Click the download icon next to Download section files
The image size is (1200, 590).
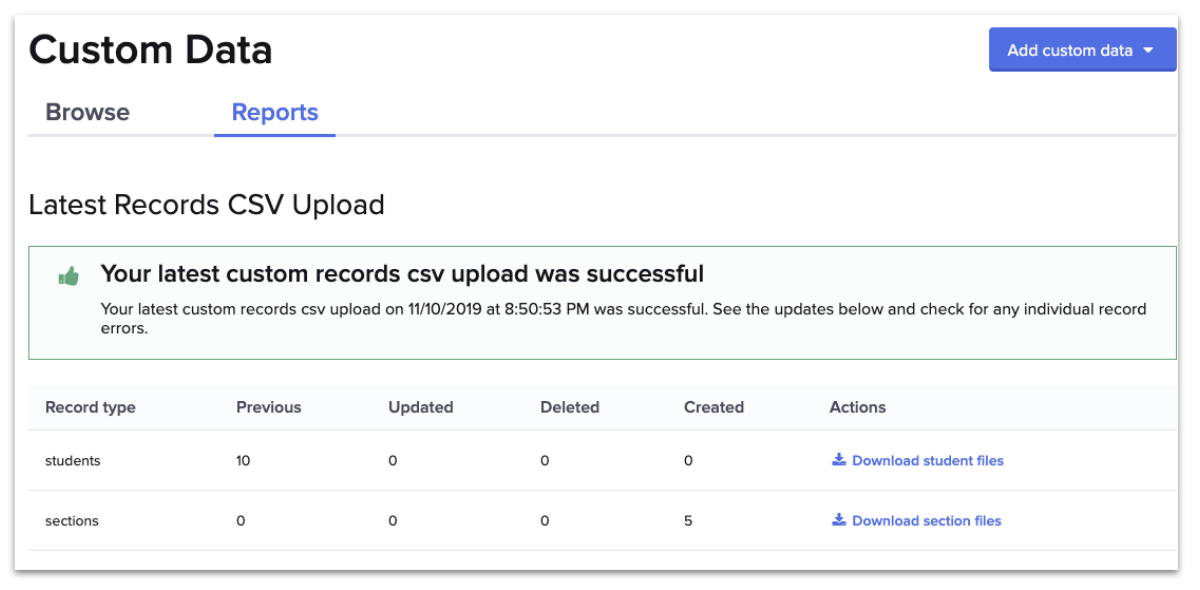click(838, 520)
